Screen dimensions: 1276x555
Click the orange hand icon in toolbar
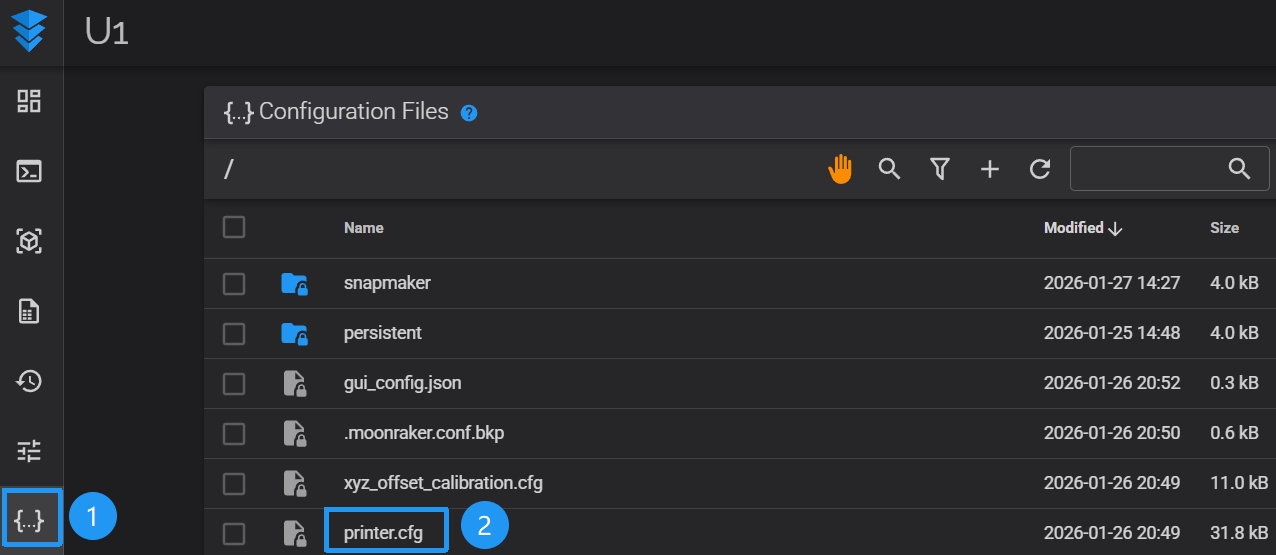click(840, 170)
